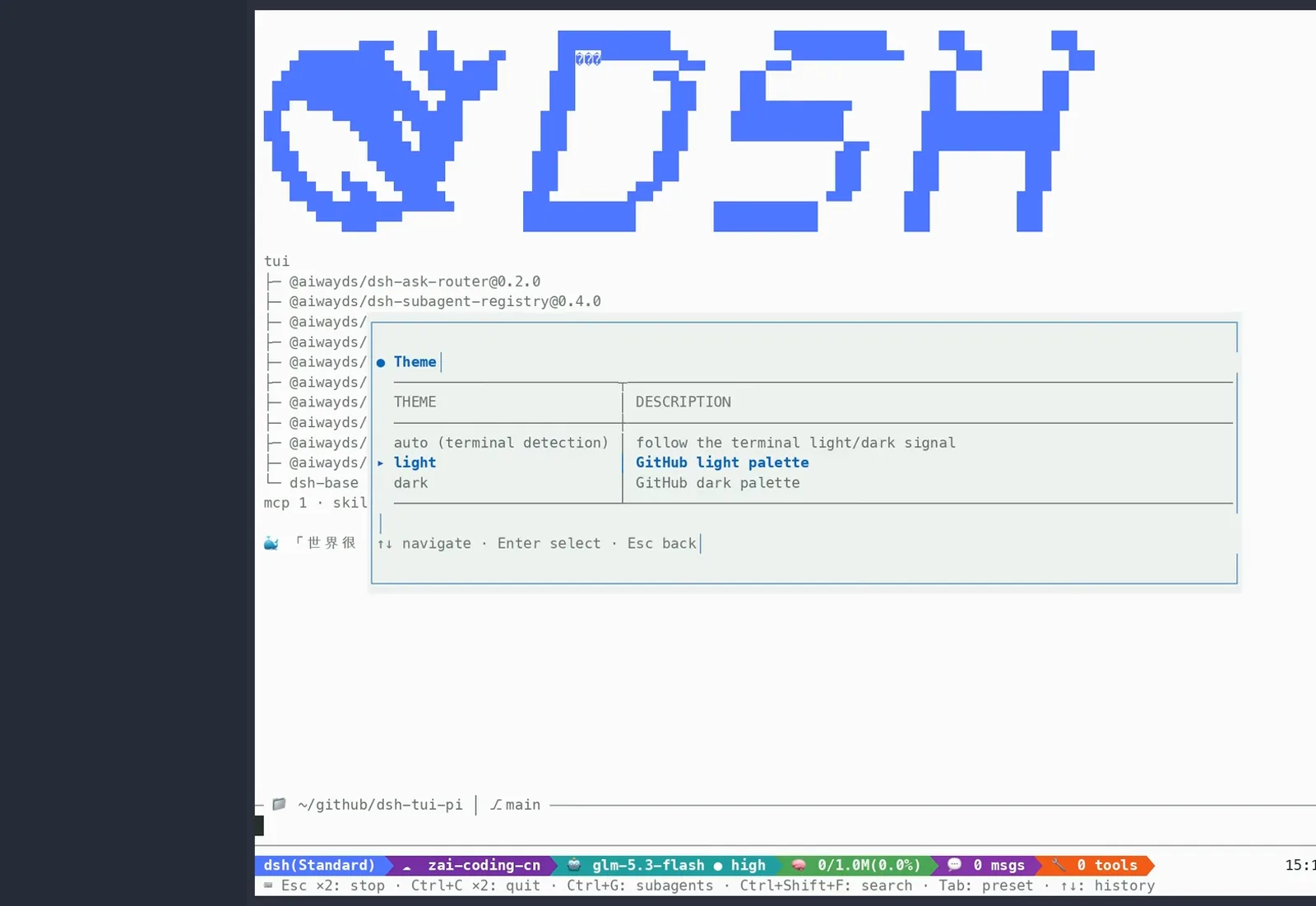Click 'Tab: preset' hint
The height and width of the screenshot is (906, 1316).
(985, 885)
